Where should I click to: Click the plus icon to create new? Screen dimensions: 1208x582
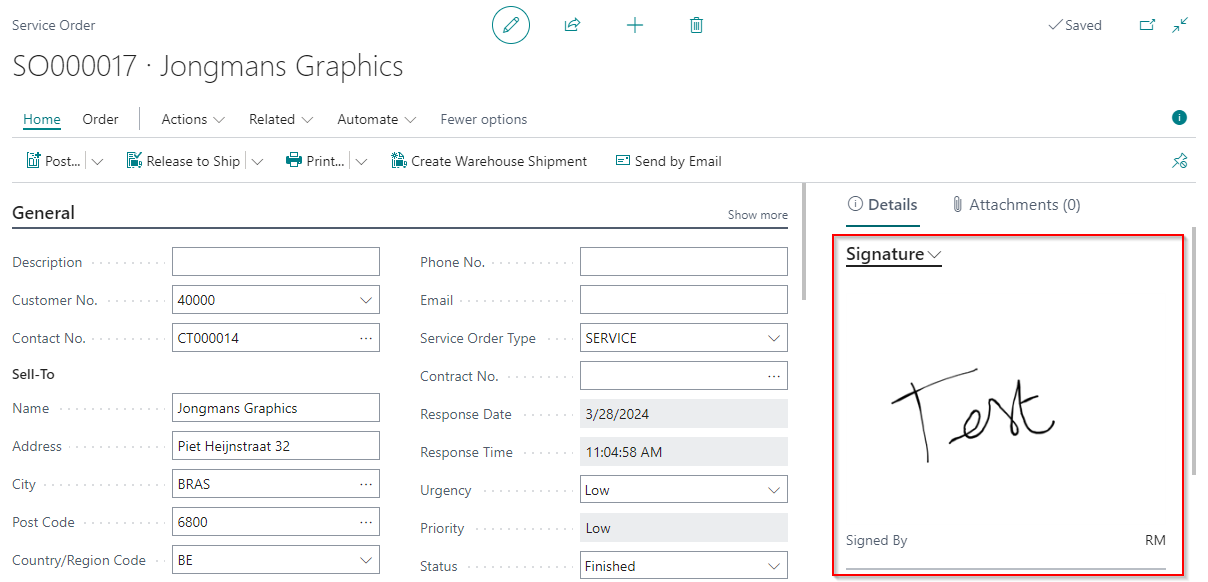(634, 25)
